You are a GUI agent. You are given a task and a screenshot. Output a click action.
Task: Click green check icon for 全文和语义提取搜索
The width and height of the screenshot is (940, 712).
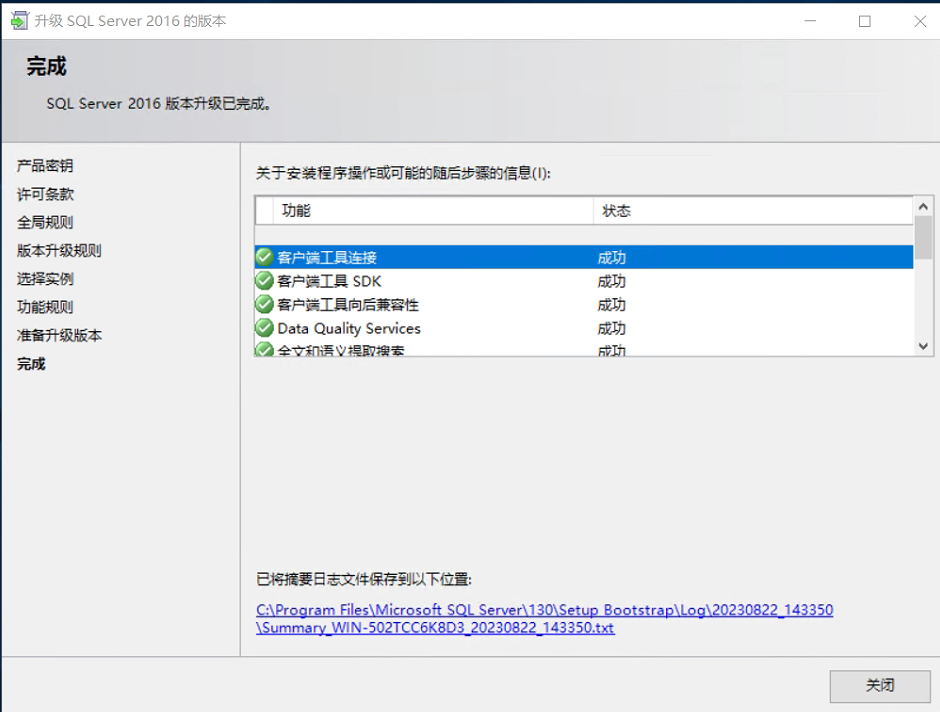pyautogui.click(x=264, y=349)
